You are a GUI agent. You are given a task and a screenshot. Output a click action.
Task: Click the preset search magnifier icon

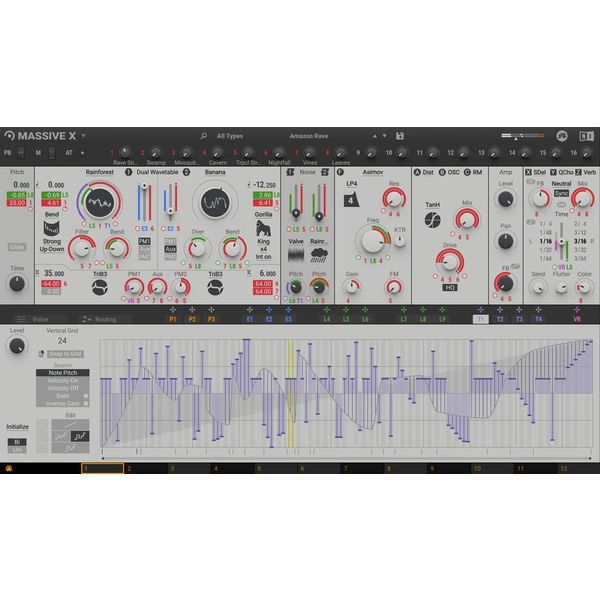(x=204, y=136)
